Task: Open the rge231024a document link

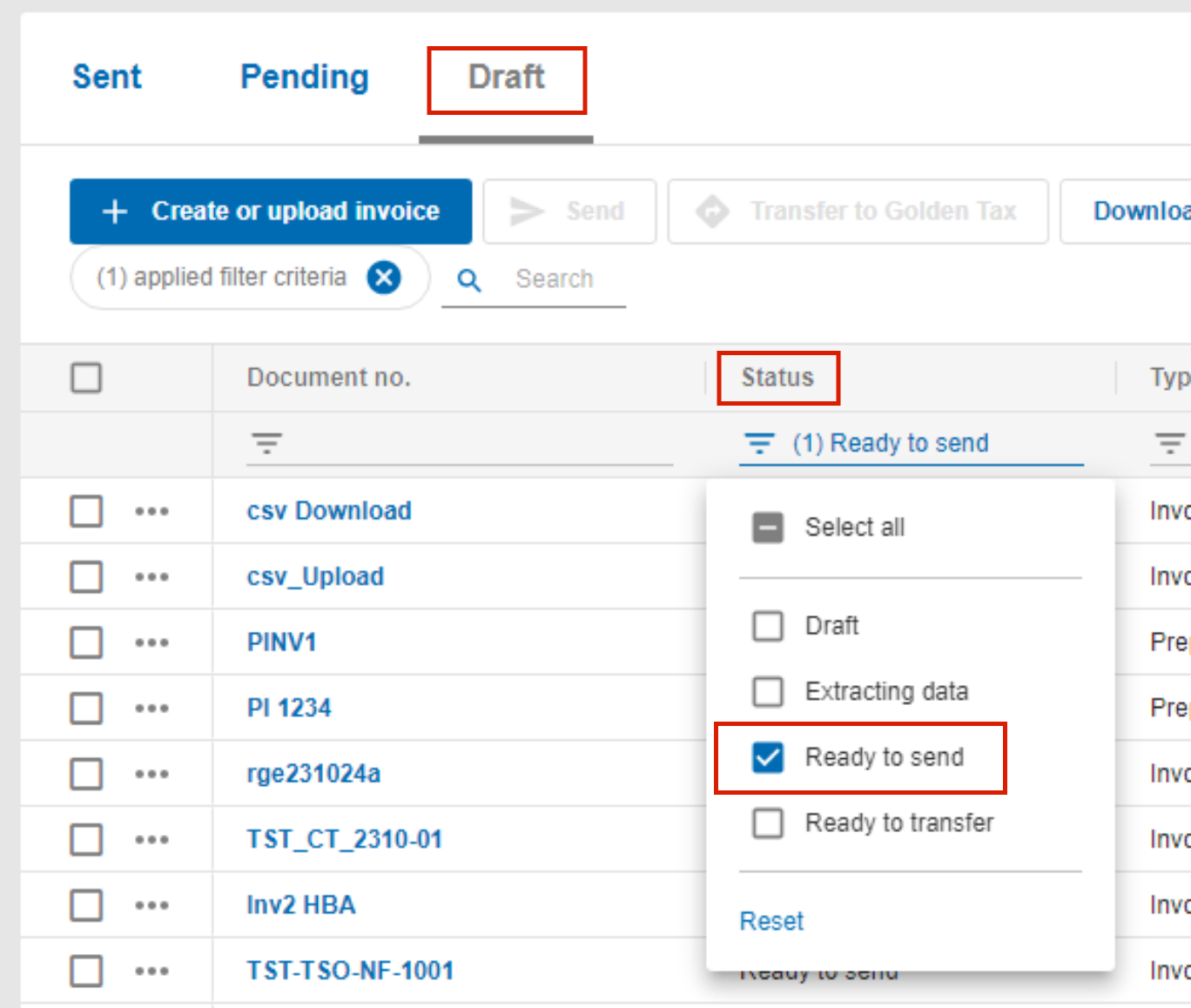Action: click(x=313, y=774)
